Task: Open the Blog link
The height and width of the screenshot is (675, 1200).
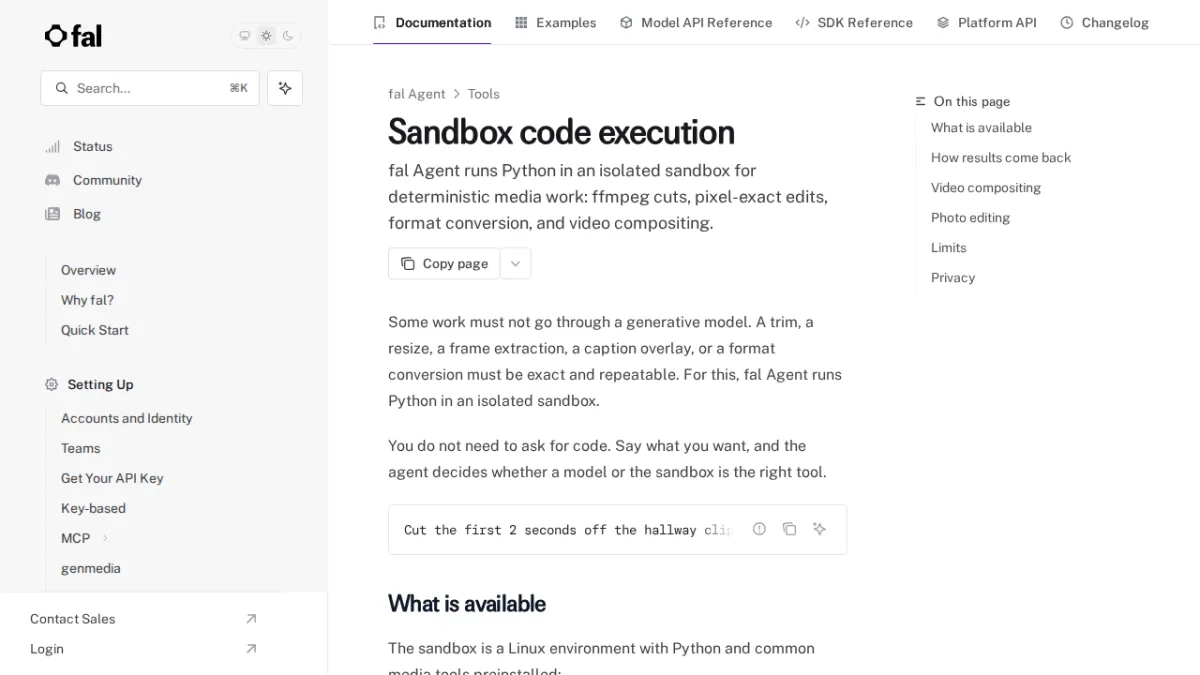Action: [87, 214]
